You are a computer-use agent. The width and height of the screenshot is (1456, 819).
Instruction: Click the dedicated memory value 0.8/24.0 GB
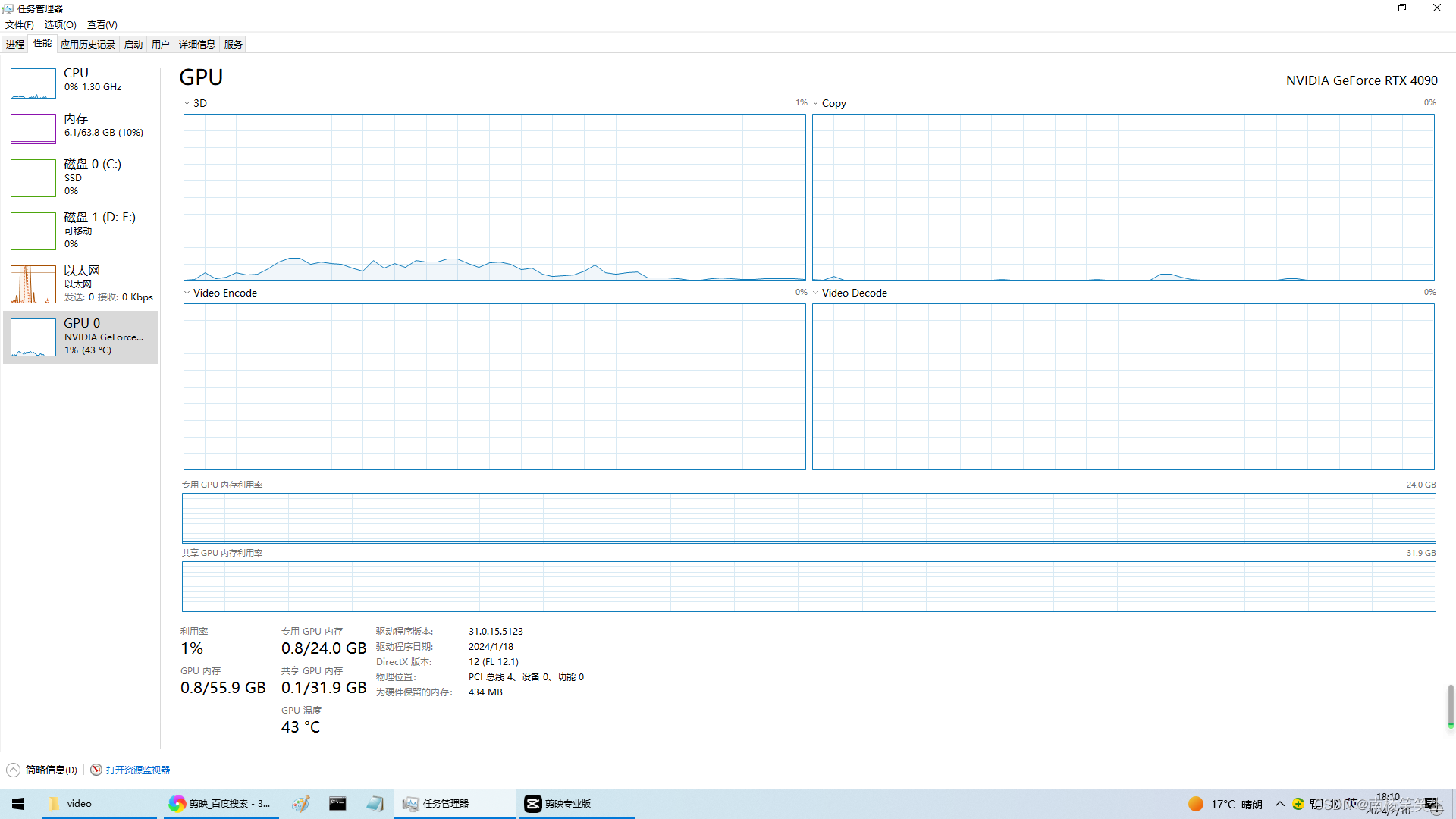(x=324, y=648)
